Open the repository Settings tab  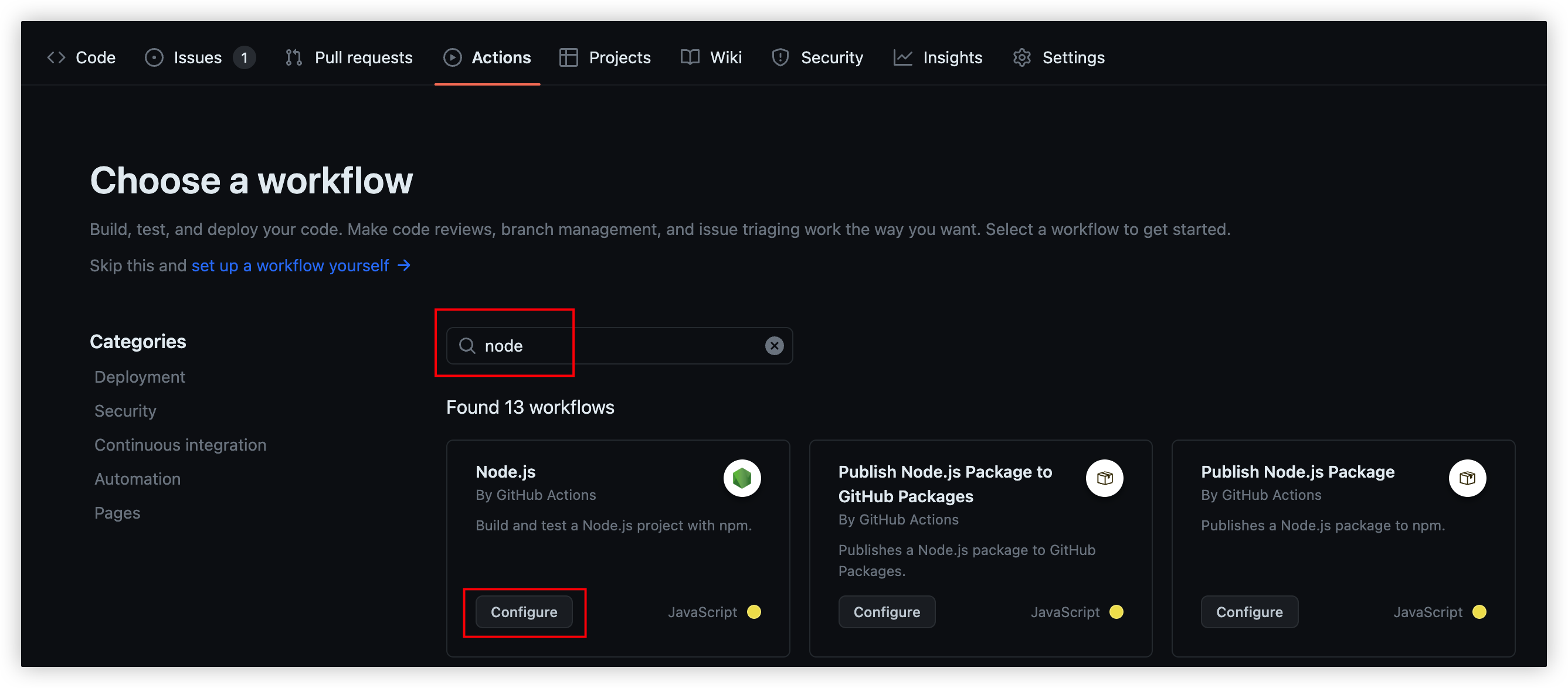1058,58
